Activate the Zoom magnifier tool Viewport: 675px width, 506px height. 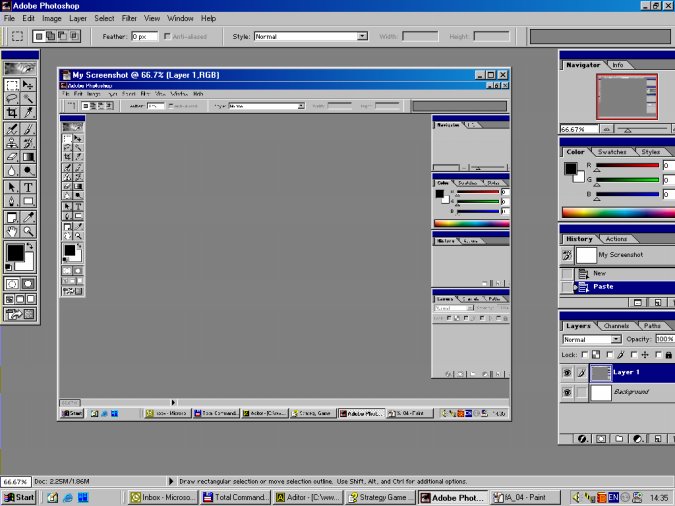[x=28, y=231]
